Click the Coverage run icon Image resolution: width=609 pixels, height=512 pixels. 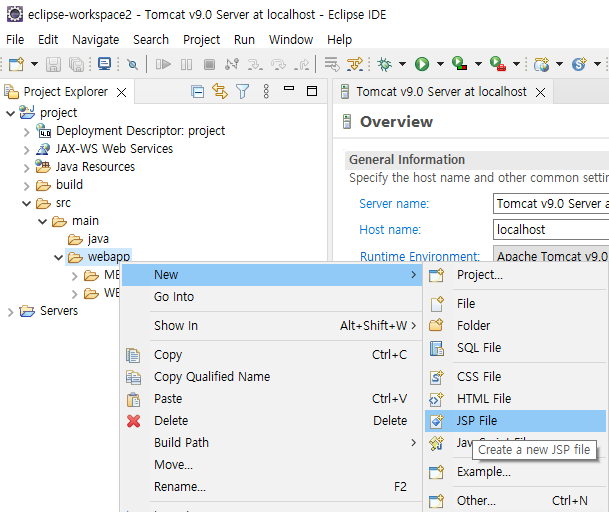click(x=459, y=64)
